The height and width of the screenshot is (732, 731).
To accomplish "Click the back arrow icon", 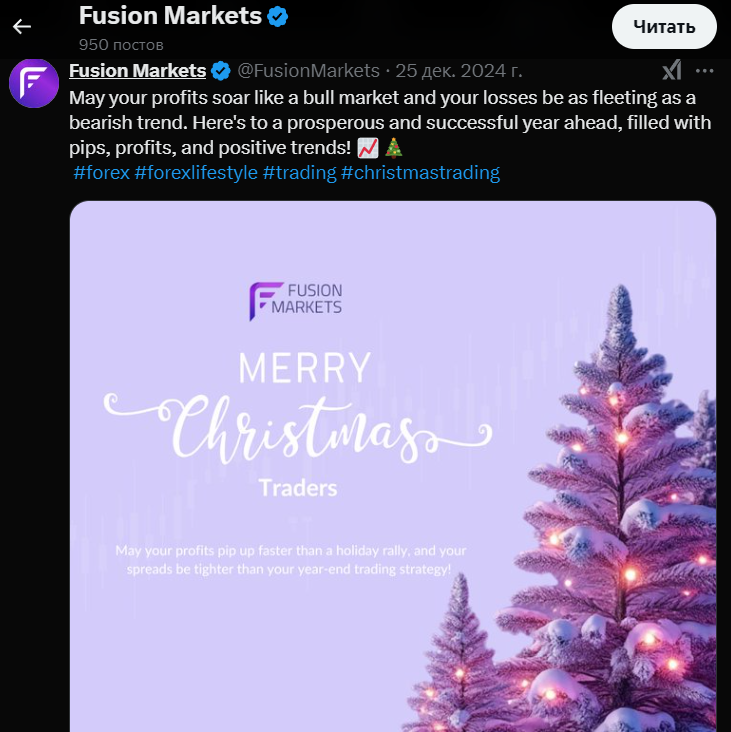I will (x=22, y=26).
